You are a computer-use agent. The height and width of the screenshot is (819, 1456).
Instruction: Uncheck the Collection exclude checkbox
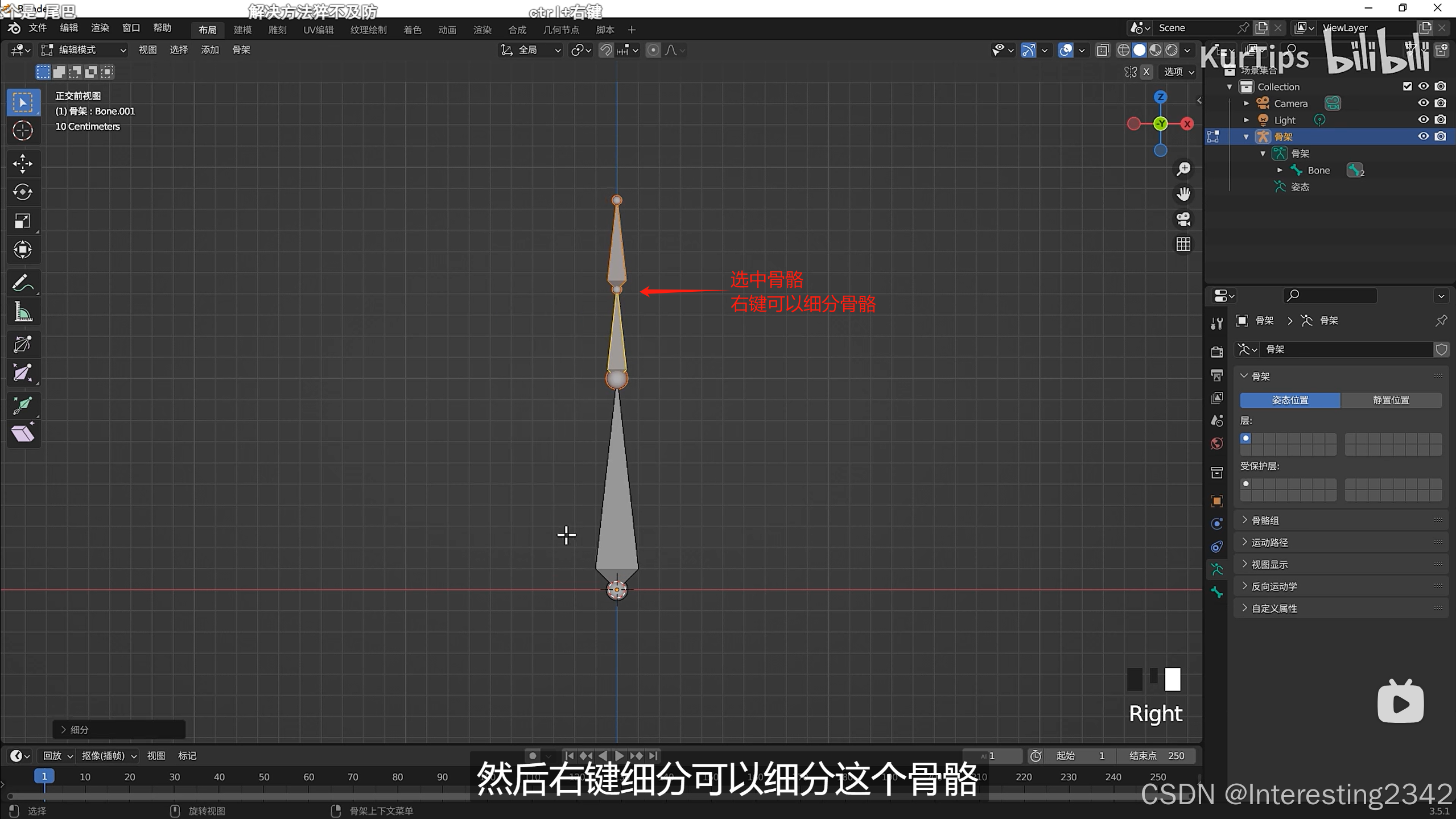(1407, 86)
